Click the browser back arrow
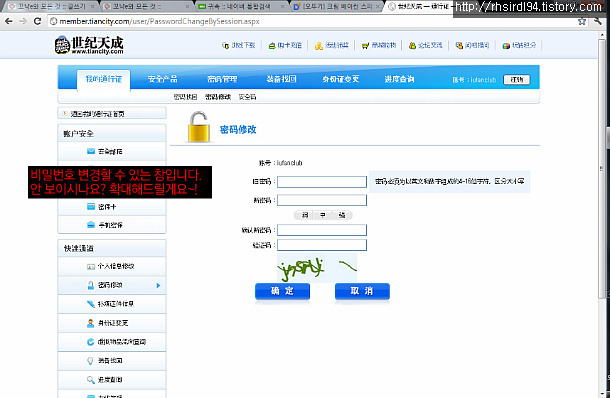 coord(9,21)
